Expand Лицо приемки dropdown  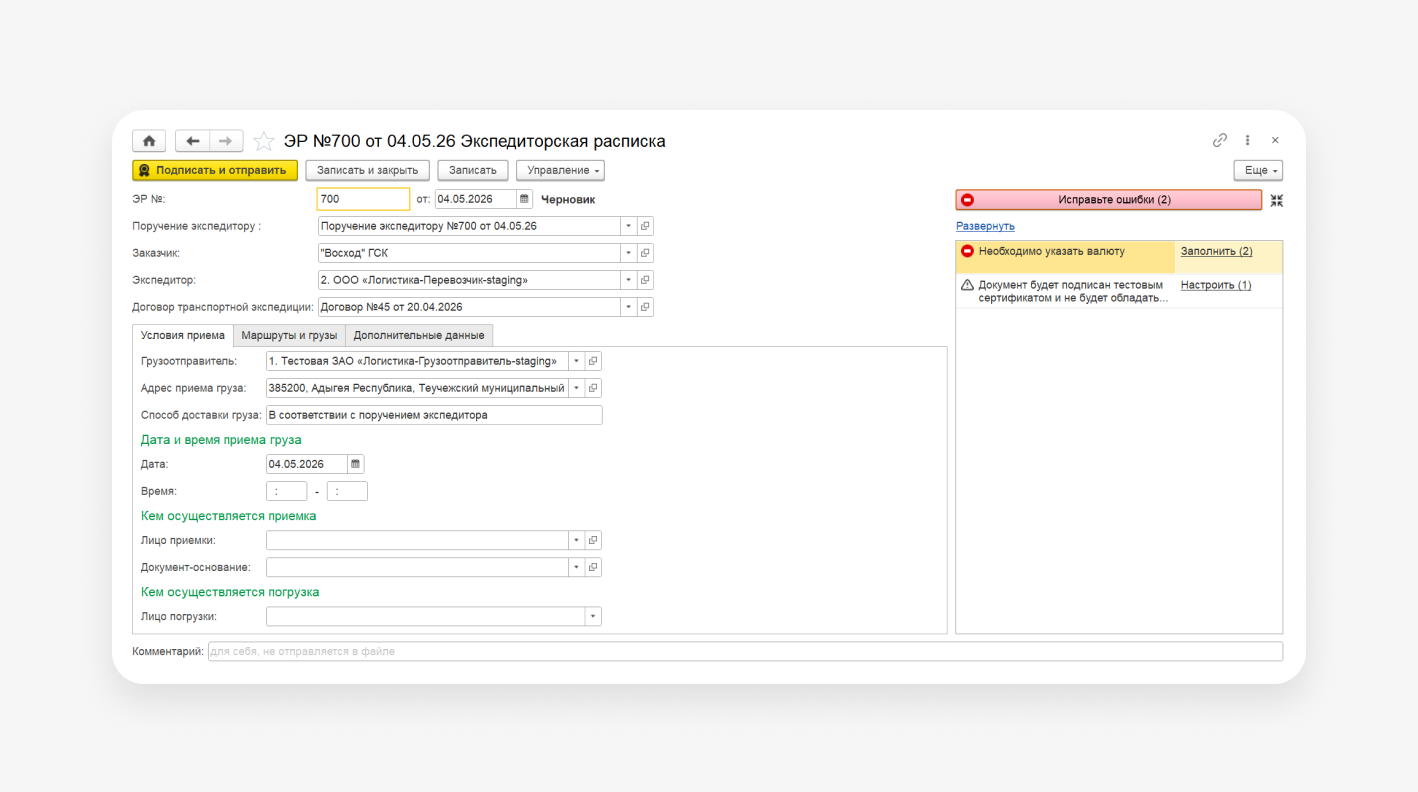coord(576,540)
